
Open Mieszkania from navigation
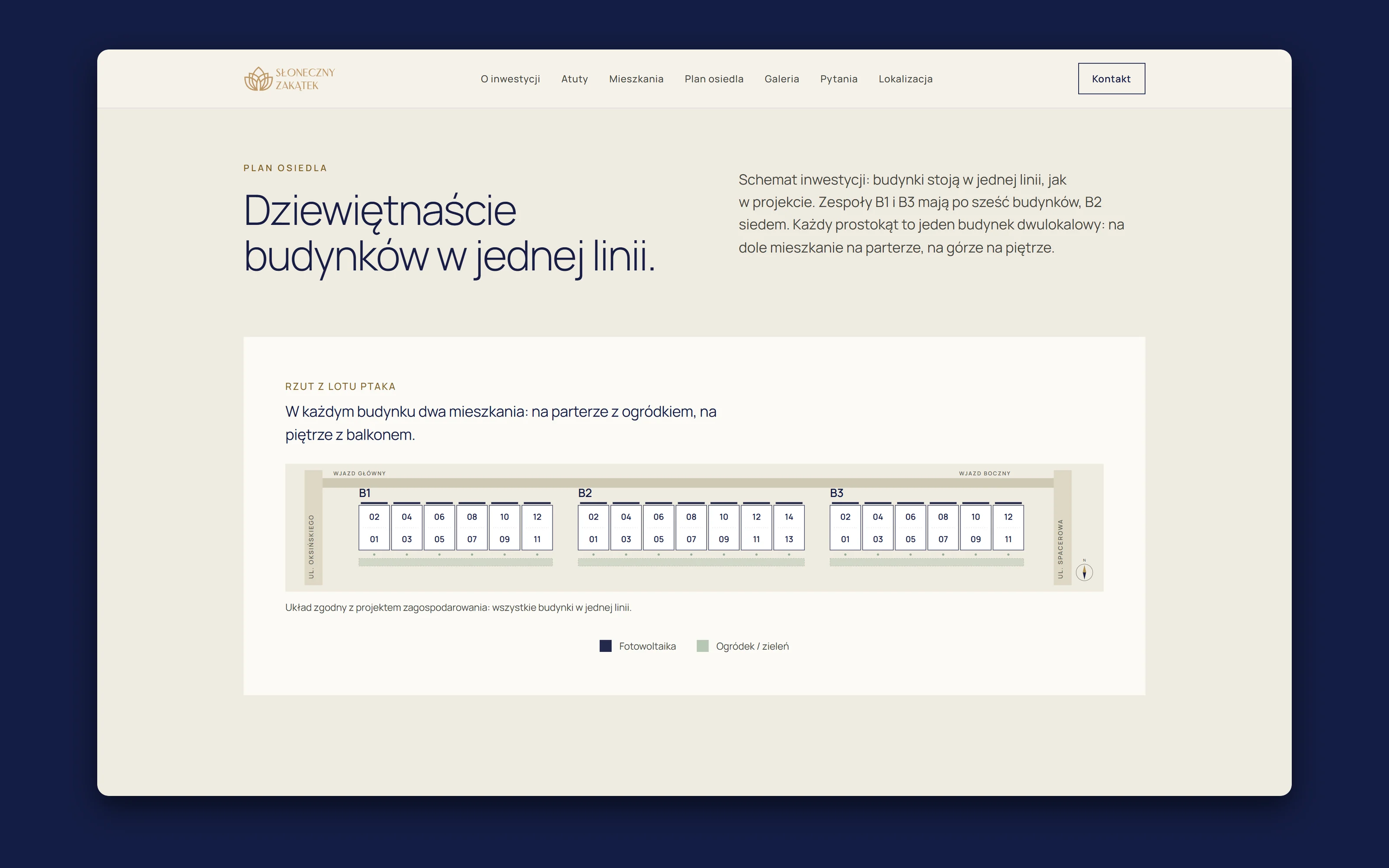(636, 79)
